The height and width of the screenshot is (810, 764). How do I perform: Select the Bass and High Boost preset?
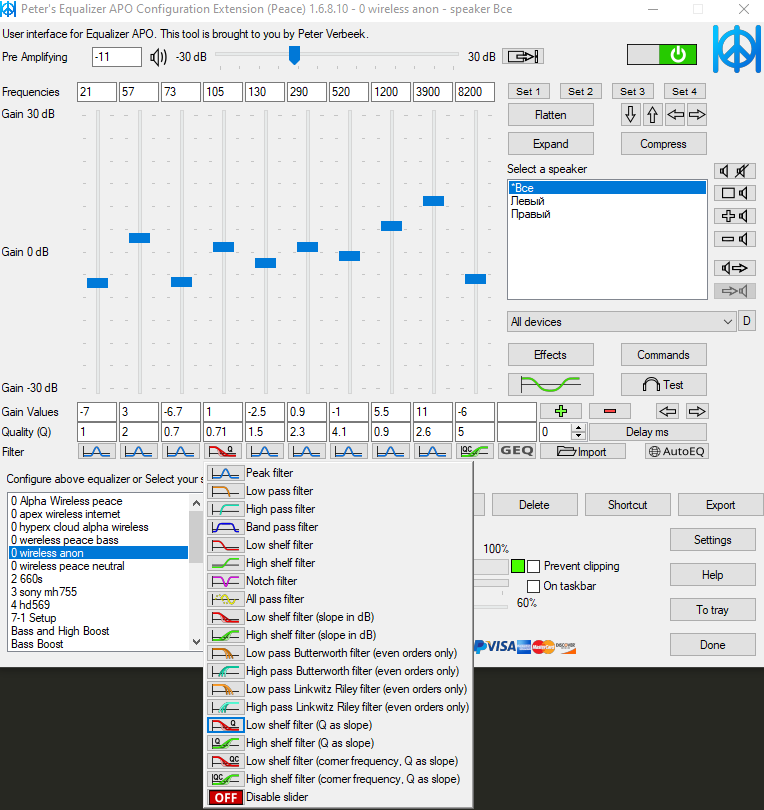99,631
